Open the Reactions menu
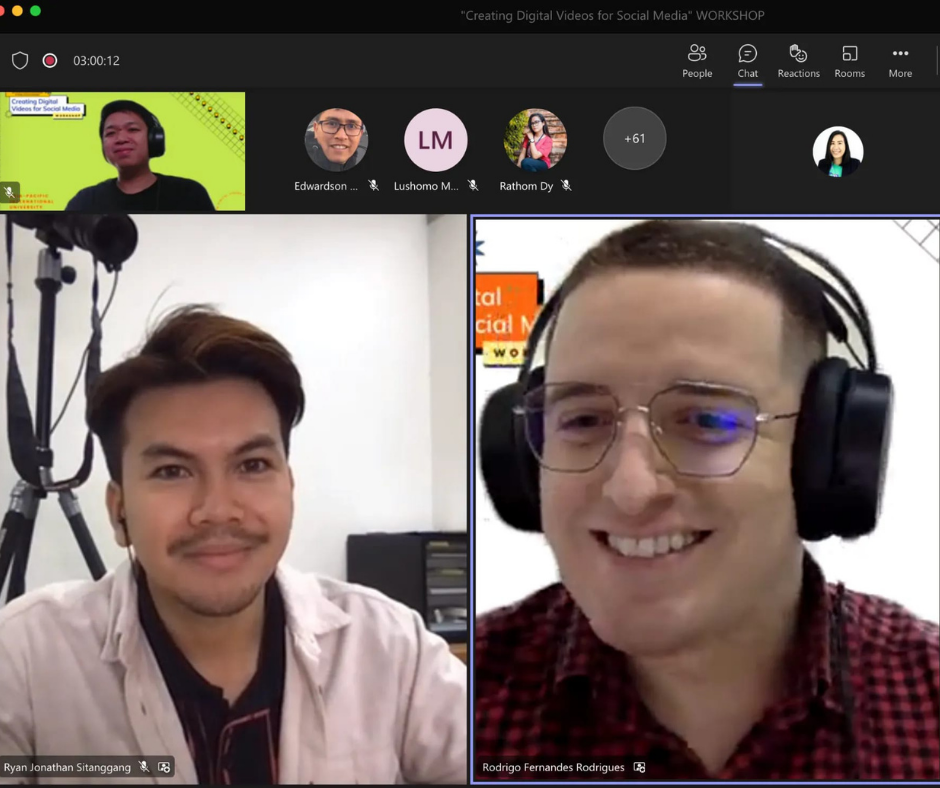Viewport: 940px width, 788px height. click(x=798, y=61)
